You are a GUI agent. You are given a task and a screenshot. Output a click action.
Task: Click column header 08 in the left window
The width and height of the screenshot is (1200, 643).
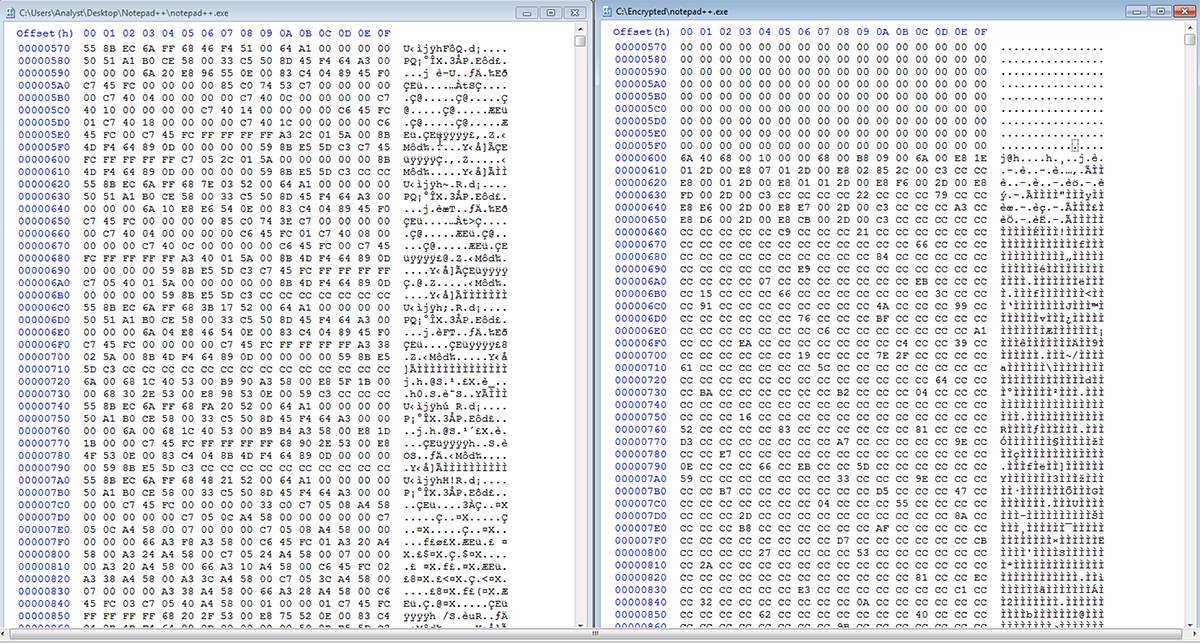(x=246, y=32)
